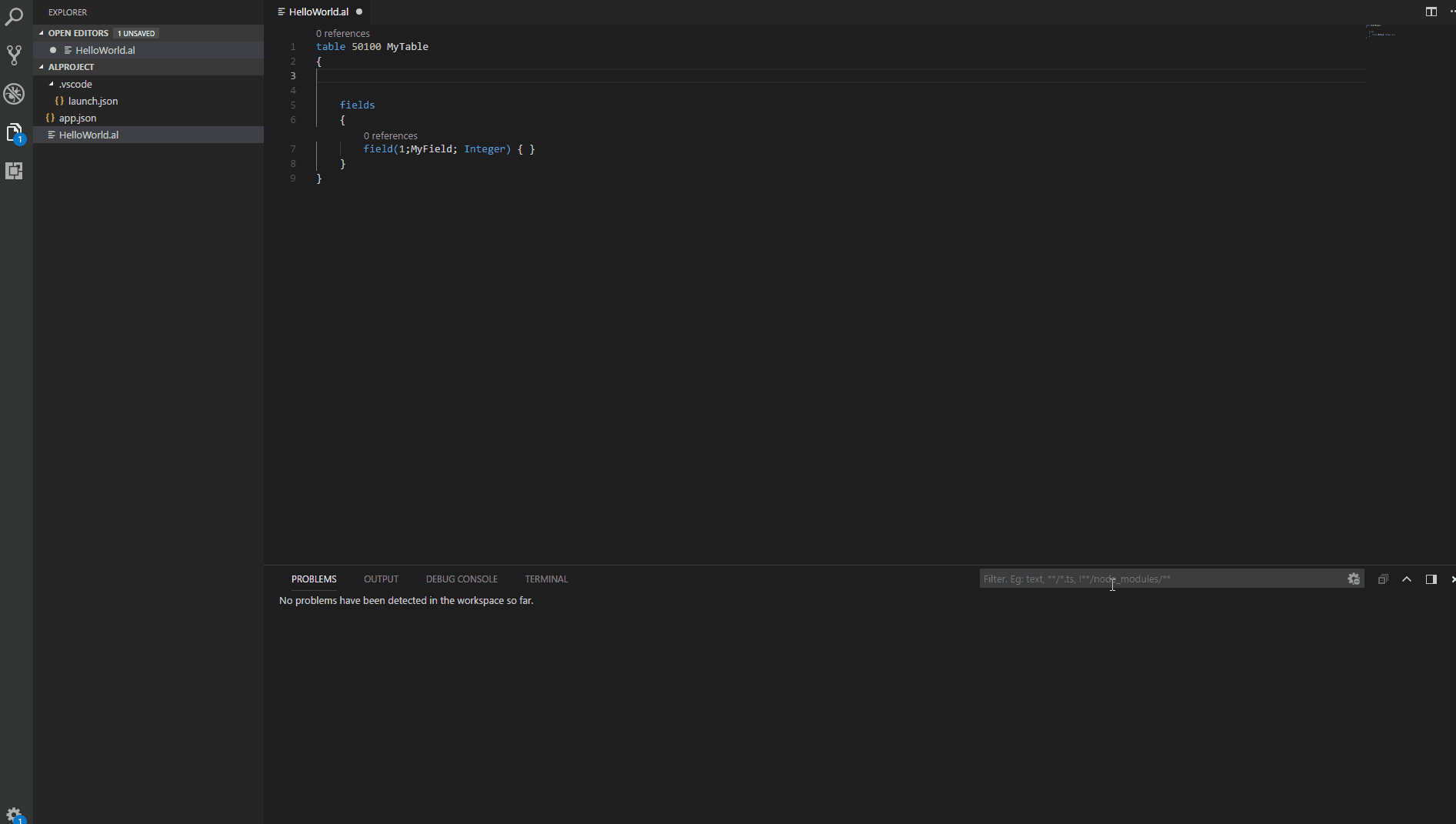Collapse the Open Editors section
The width and height of the screenshot is (1456, 824).
pyautogui.click(x=42, y=33)
